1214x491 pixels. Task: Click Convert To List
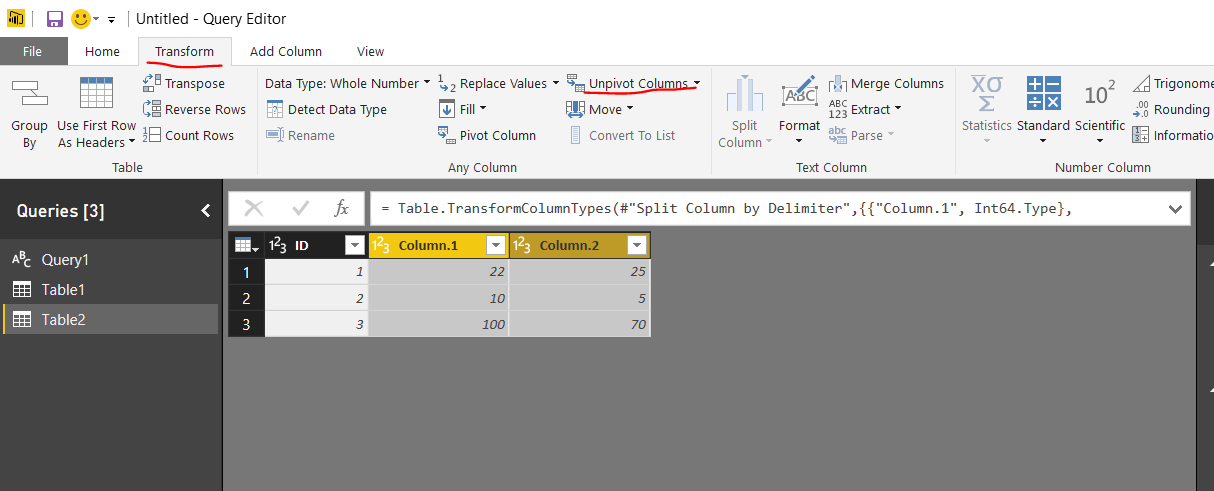tap(622, 135)
